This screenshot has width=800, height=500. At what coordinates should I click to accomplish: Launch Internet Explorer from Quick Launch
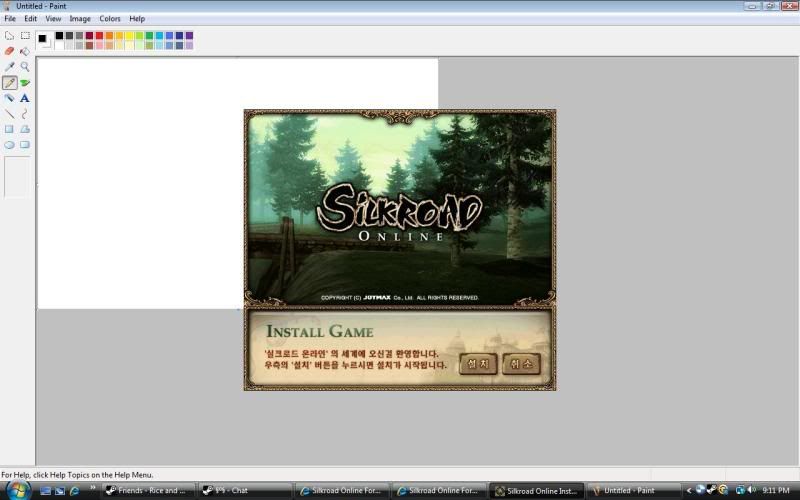click(74, 491)
